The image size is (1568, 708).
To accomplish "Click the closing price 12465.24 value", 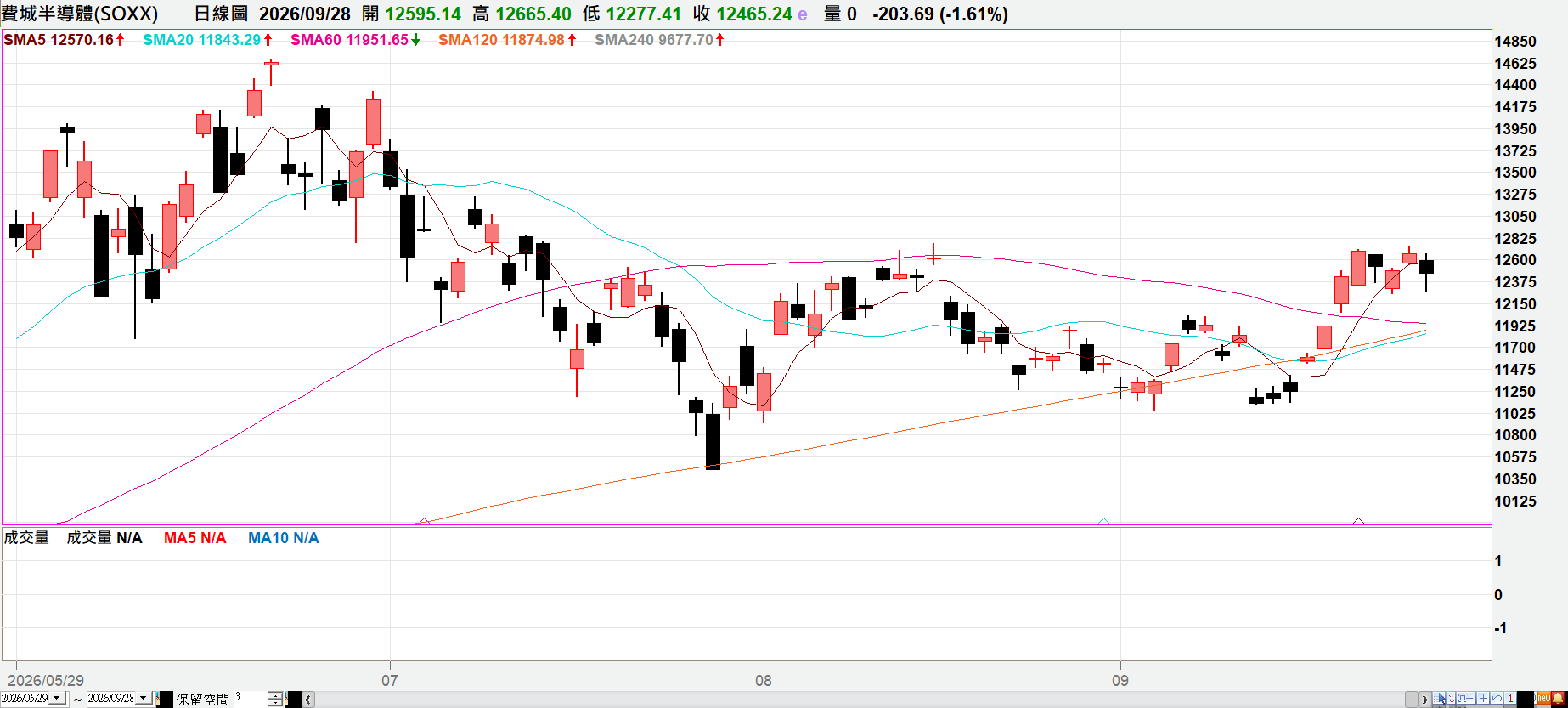I will coord(754,14).
